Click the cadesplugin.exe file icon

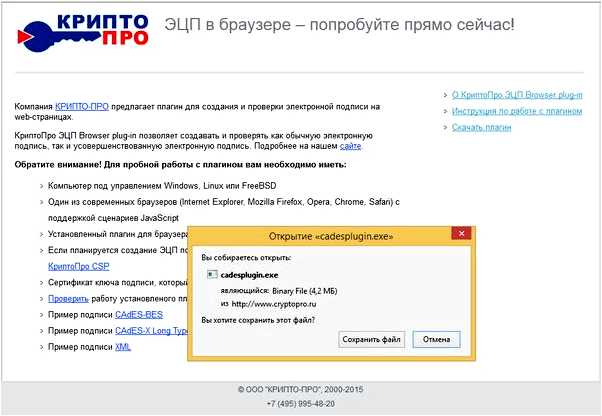pos(212,275)
